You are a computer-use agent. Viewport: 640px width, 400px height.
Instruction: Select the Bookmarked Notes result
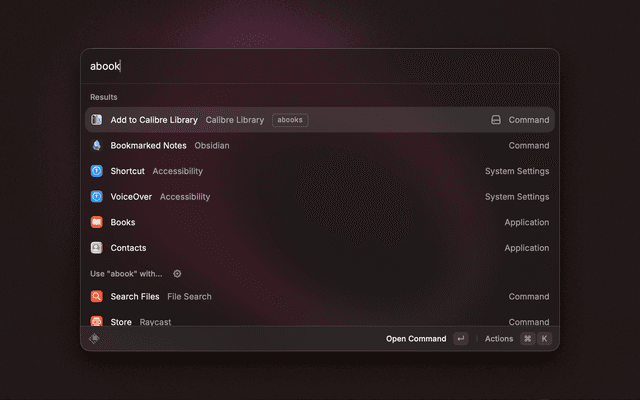[320, 145]
